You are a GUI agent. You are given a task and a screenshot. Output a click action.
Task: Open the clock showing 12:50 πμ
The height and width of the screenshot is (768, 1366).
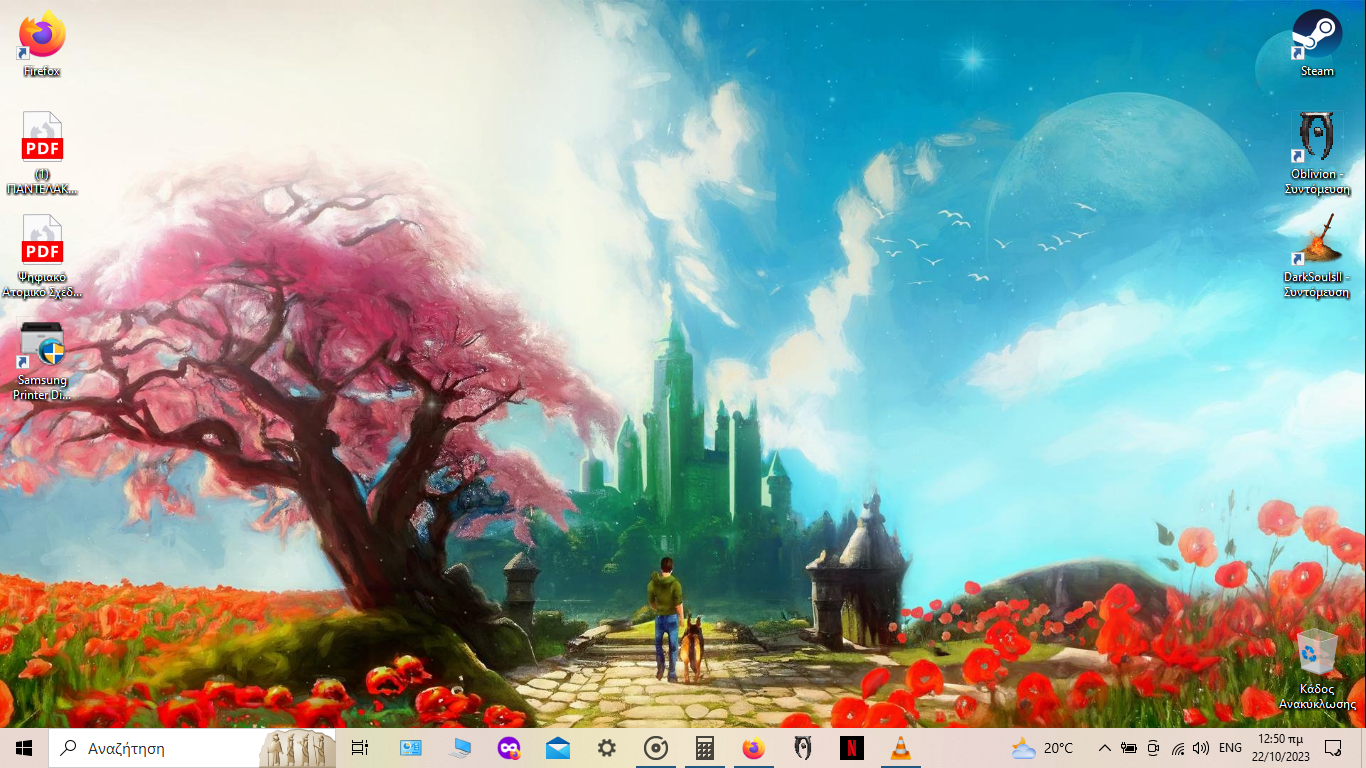tap(1280, 748)
